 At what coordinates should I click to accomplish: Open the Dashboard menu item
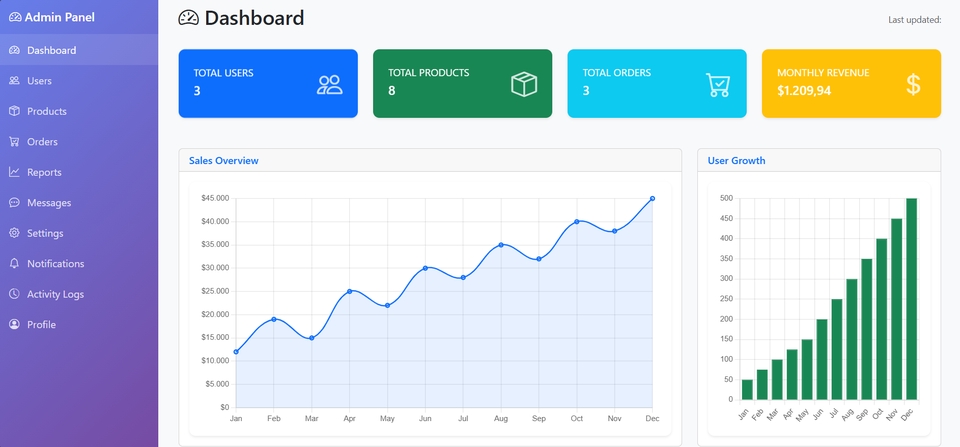(51, 50)
